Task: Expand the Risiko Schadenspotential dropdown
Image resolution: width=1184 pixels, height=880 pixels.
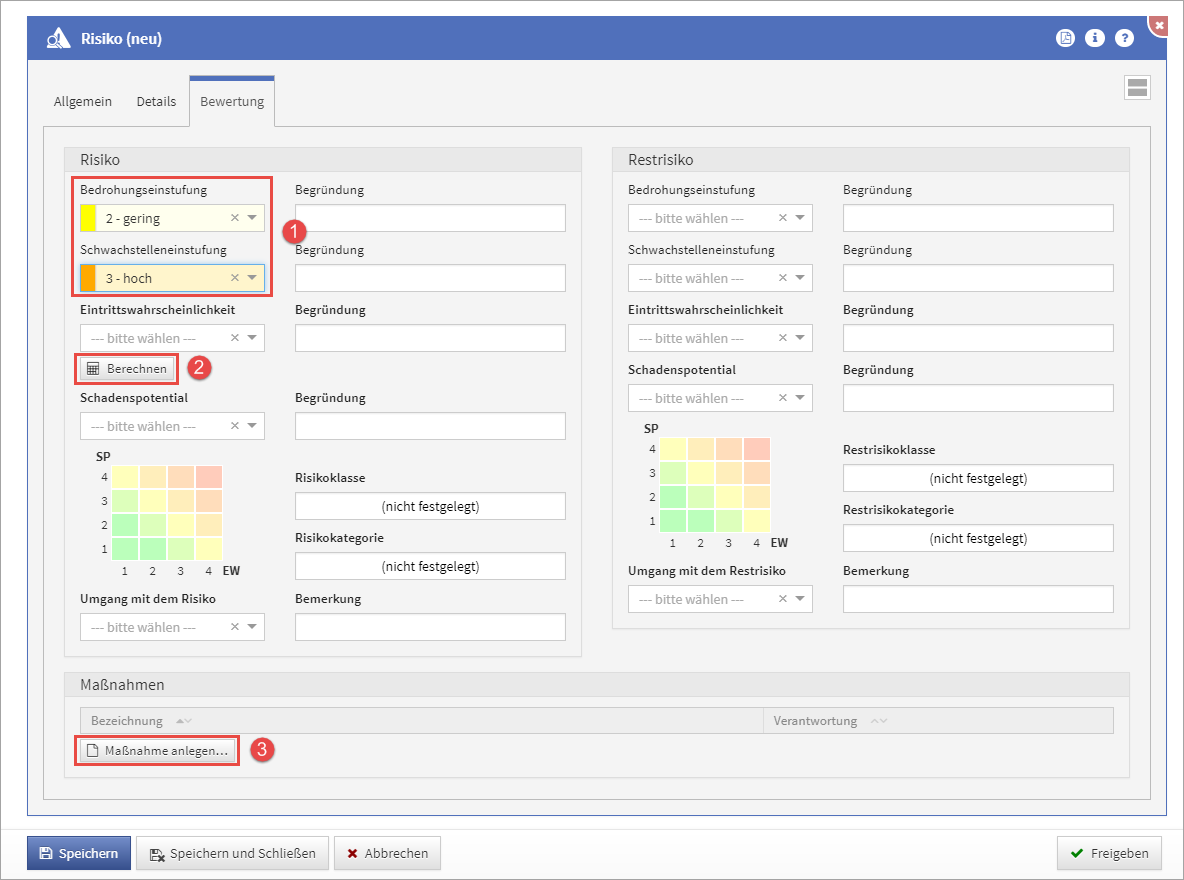Action: [253, 426]
